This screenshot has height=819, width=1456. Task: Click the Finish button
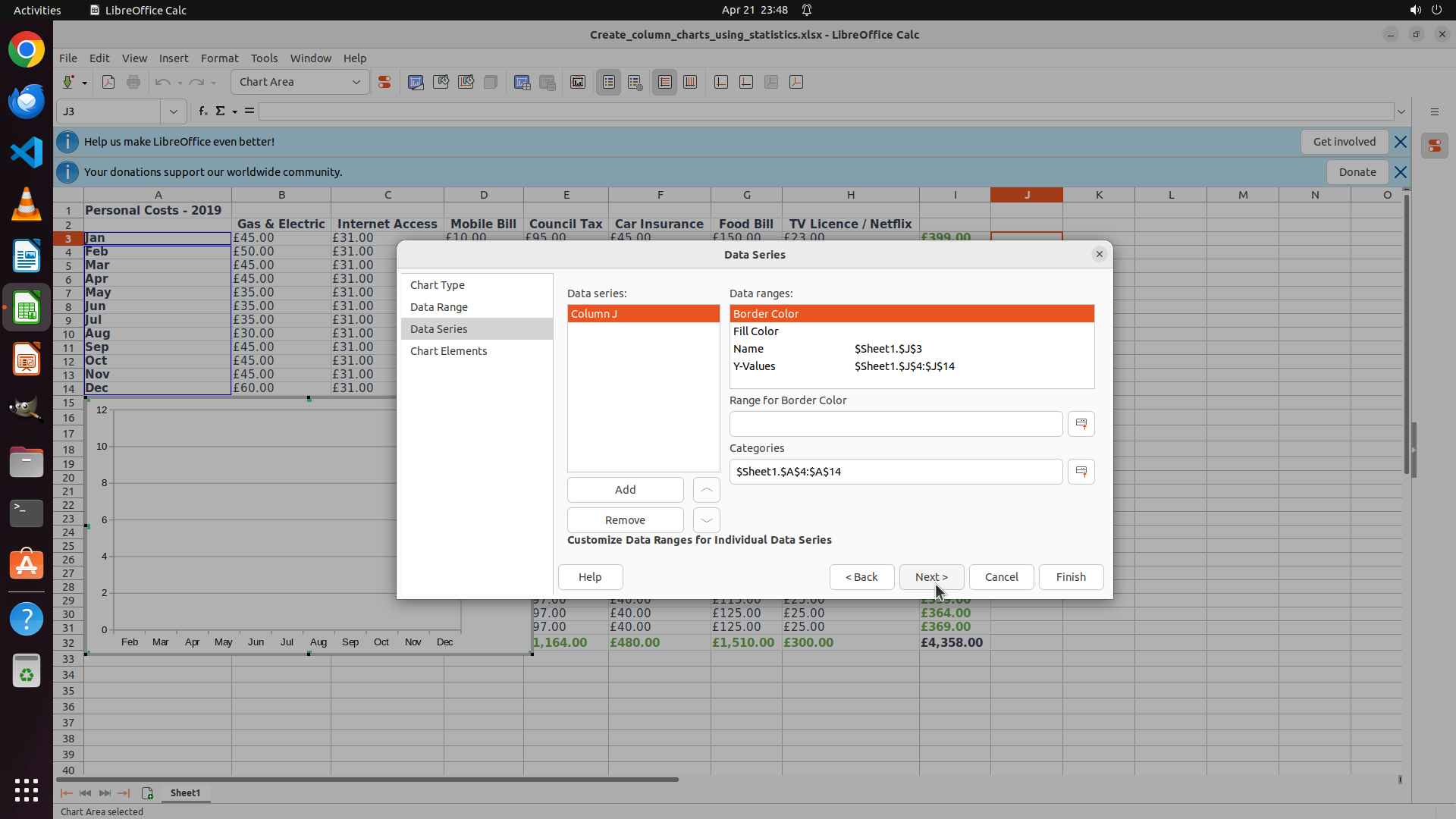1070,577
